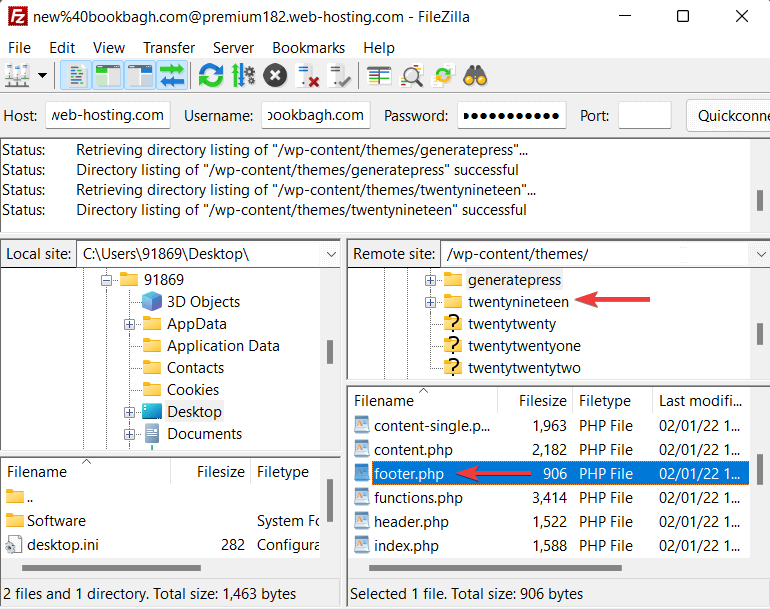The height and width of the screenshot is (609, 770).
Task: Click the Host input field
Action: 108,115
